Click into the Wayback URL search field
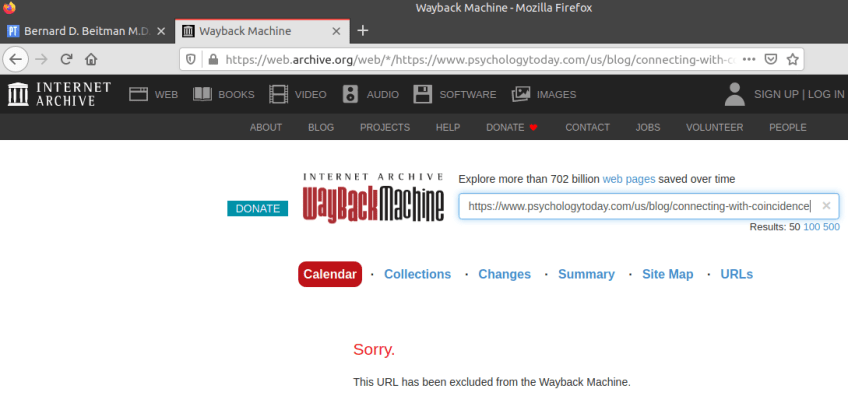848x403 pixels. [x=638, y=206]
